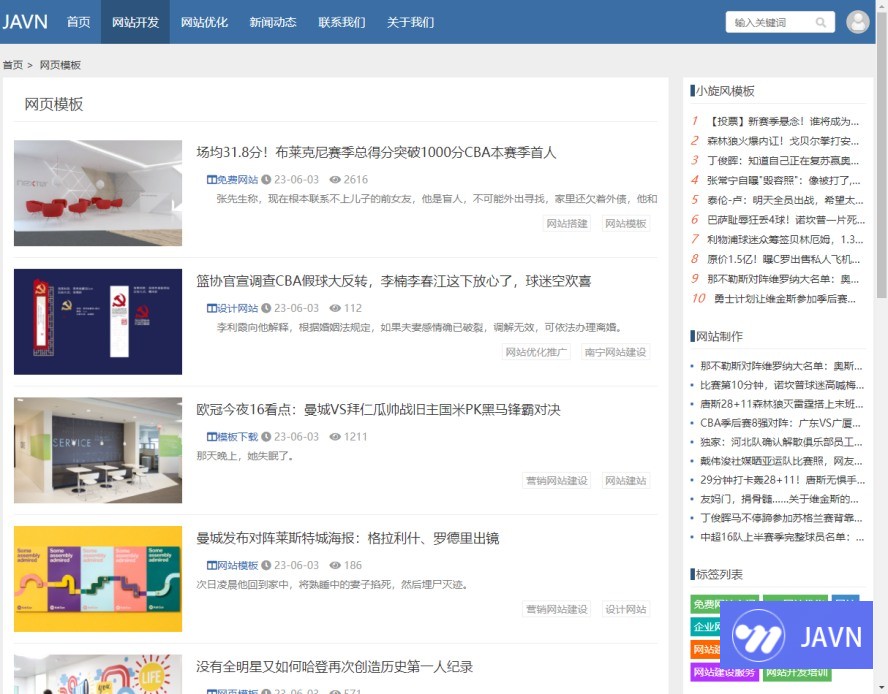Open the 网站开发 nav tab
This screenshot has height=694, width=888.
[135, 22]
